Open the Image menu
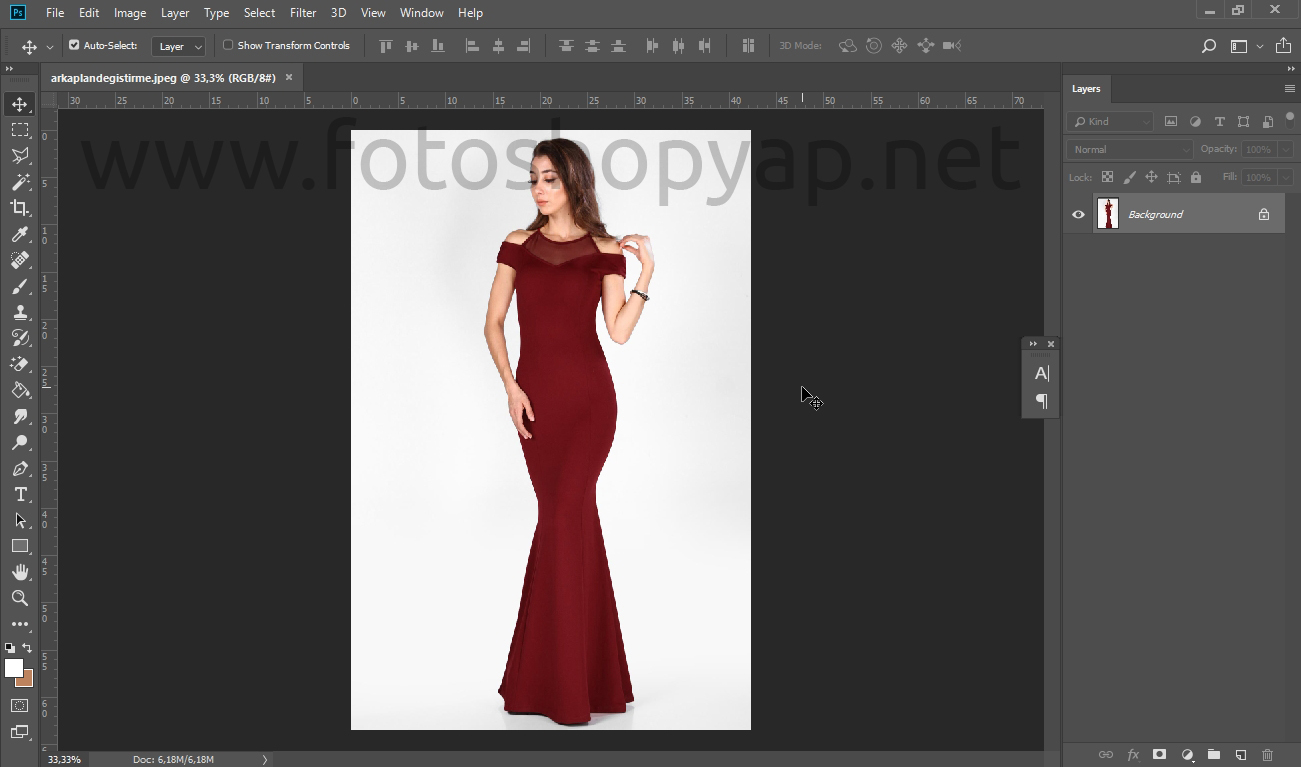This screenshot has width=1301, height=767. 130,13
